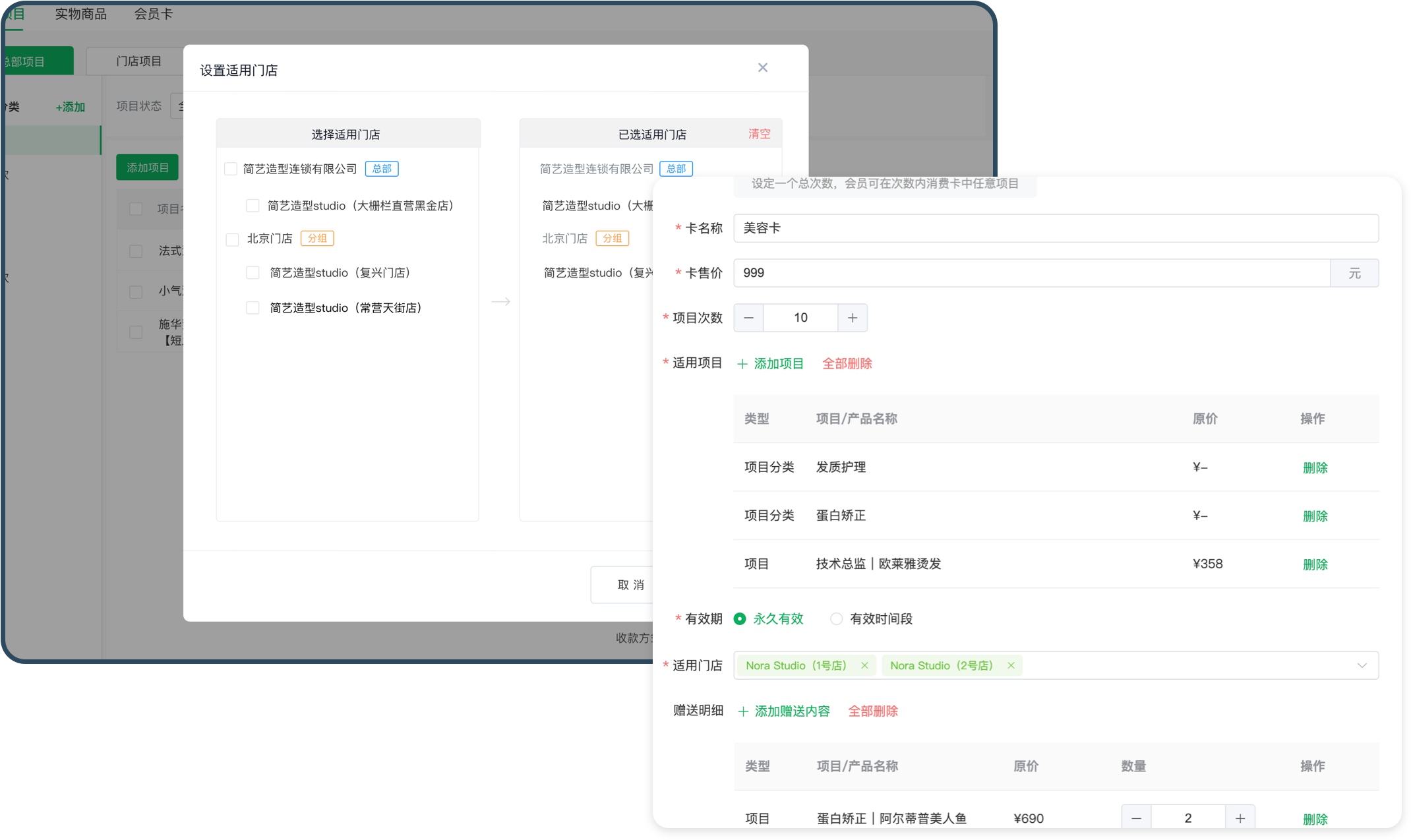The width and height of the screenshot is (1411, 840).
Task: Click the 北京门店 entry in selected stores list
Action: click(564, 239)
